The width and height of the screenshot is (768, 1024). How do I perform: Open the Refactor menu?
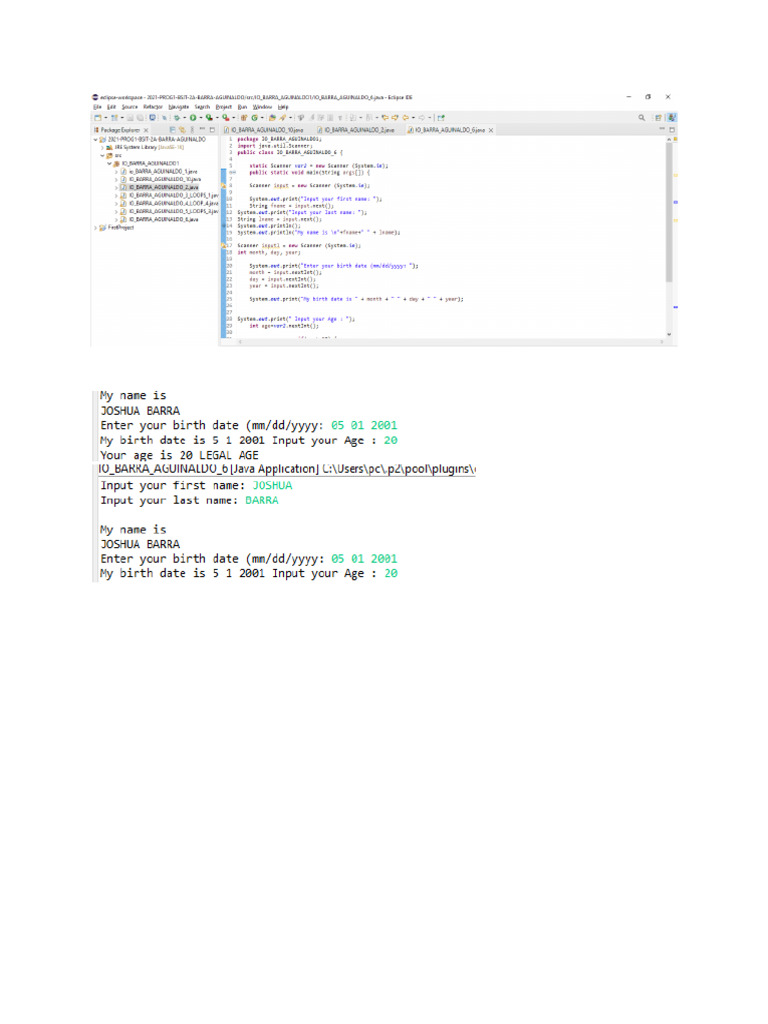point(152,106)
